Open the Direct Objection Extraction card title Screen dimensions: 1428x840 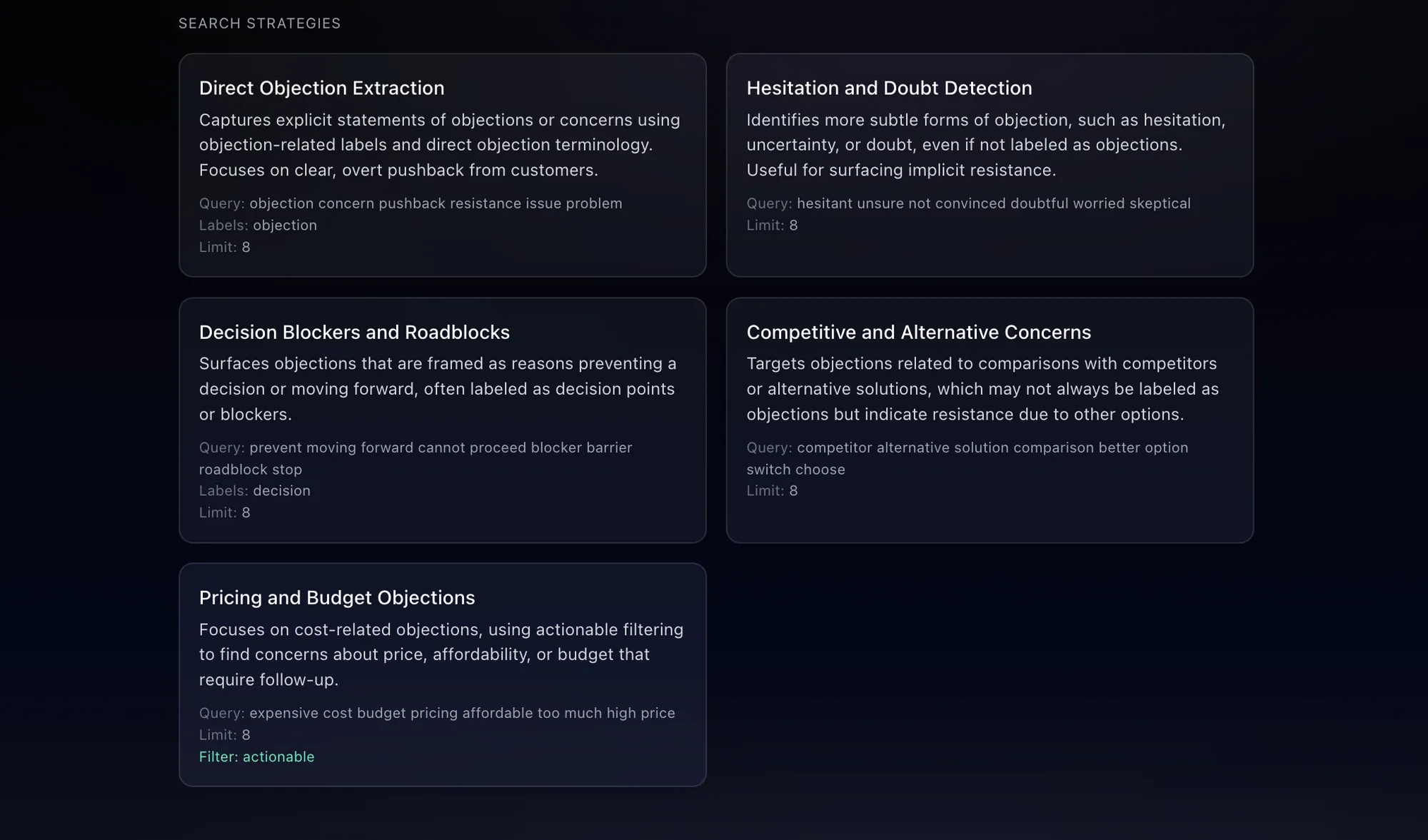(x=321, y=88)
